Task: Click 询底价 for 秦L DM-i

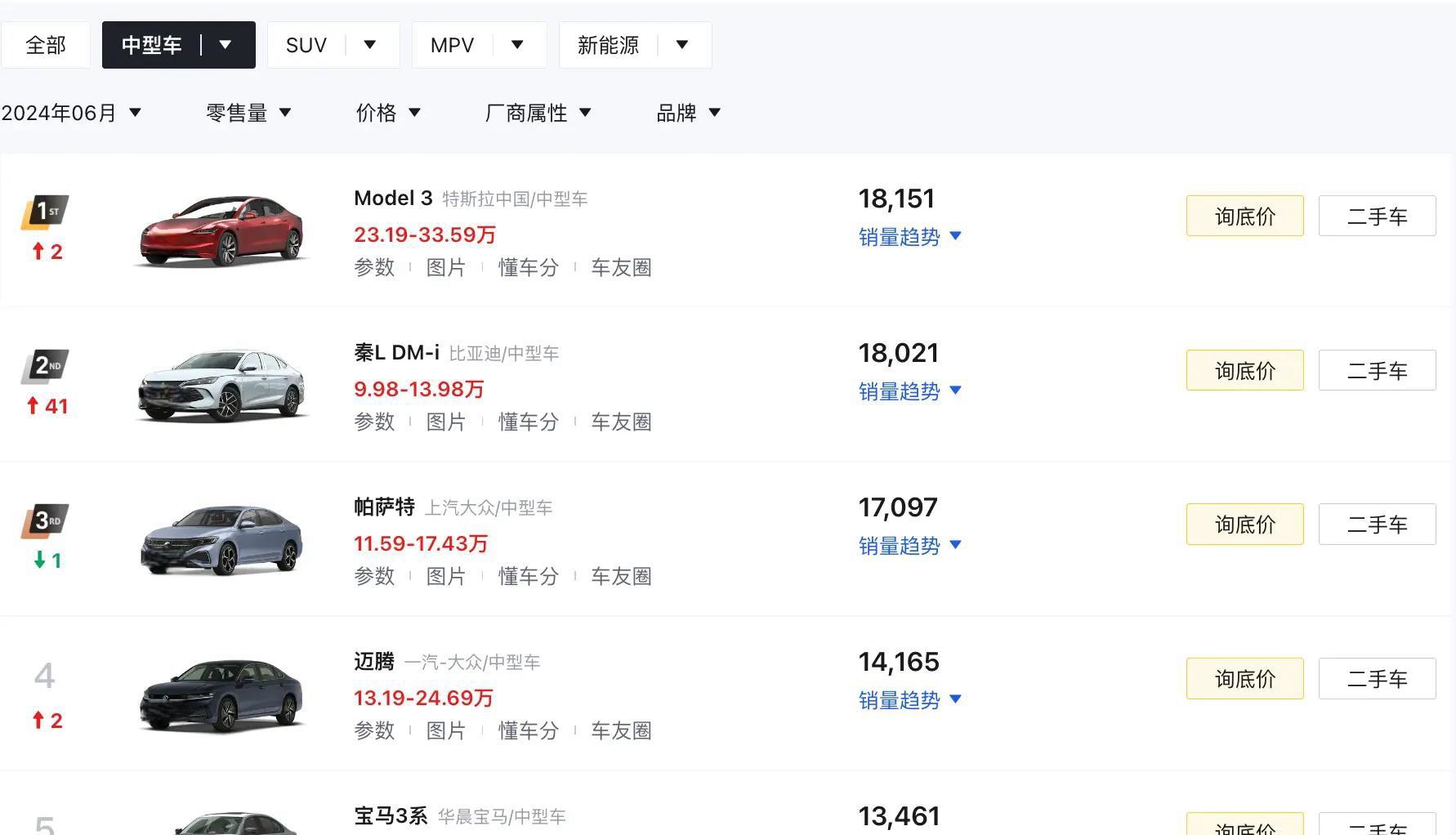Action: click(1245, 370)
